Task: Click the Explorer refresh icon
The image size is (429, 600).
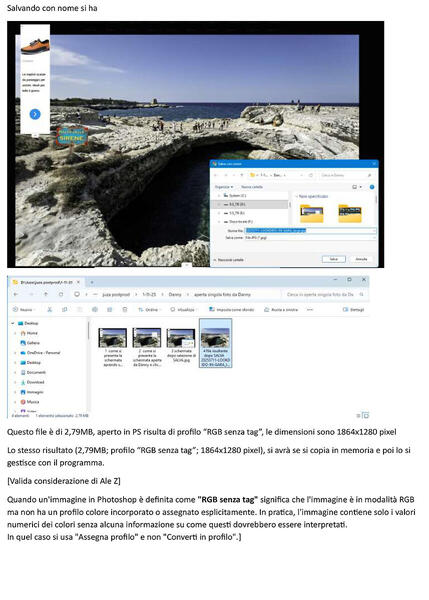Action: click(61, 294)
